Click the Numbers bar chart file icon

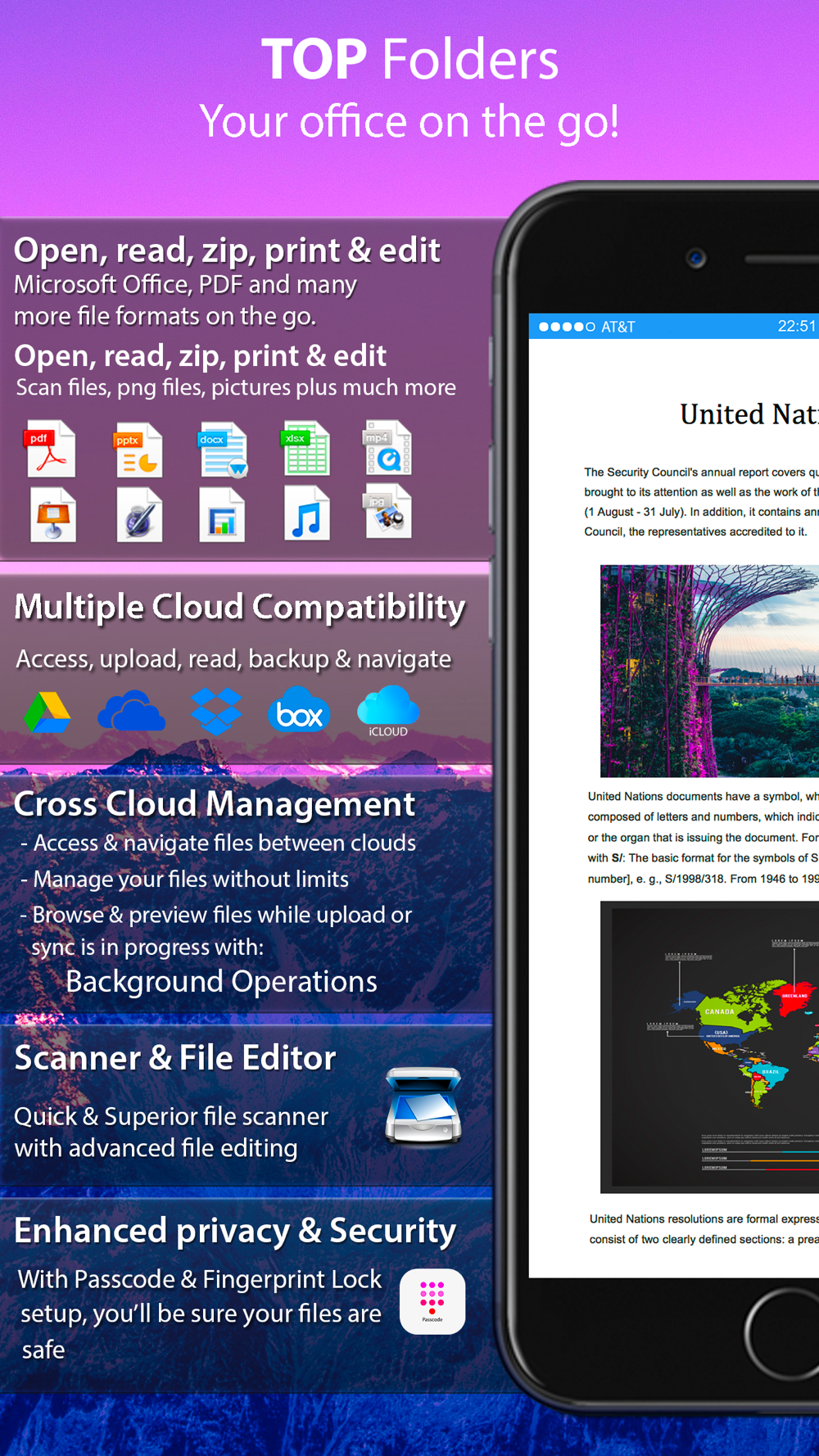(222, 514)
